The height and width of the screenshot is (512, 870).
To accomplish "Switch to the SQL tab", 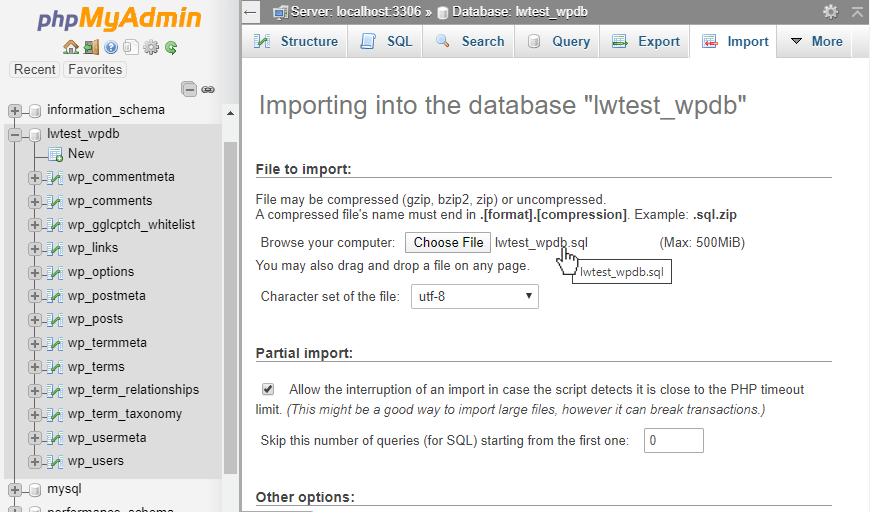I will (386, 42).
